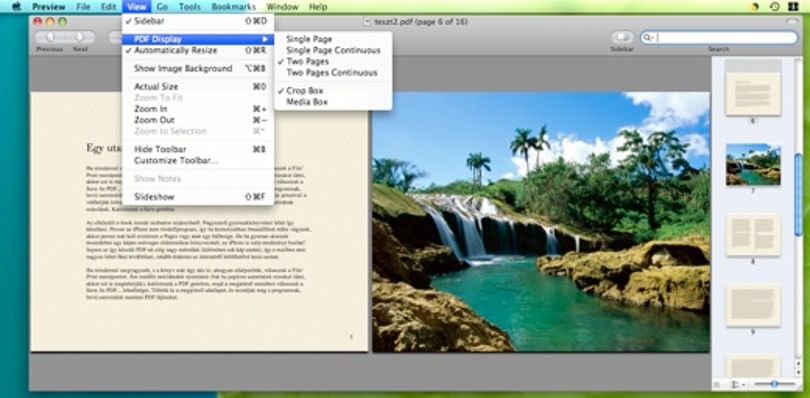Go to the Previous page arrow
The width and height of the screenshot is (810, 398).
point(50,37)
